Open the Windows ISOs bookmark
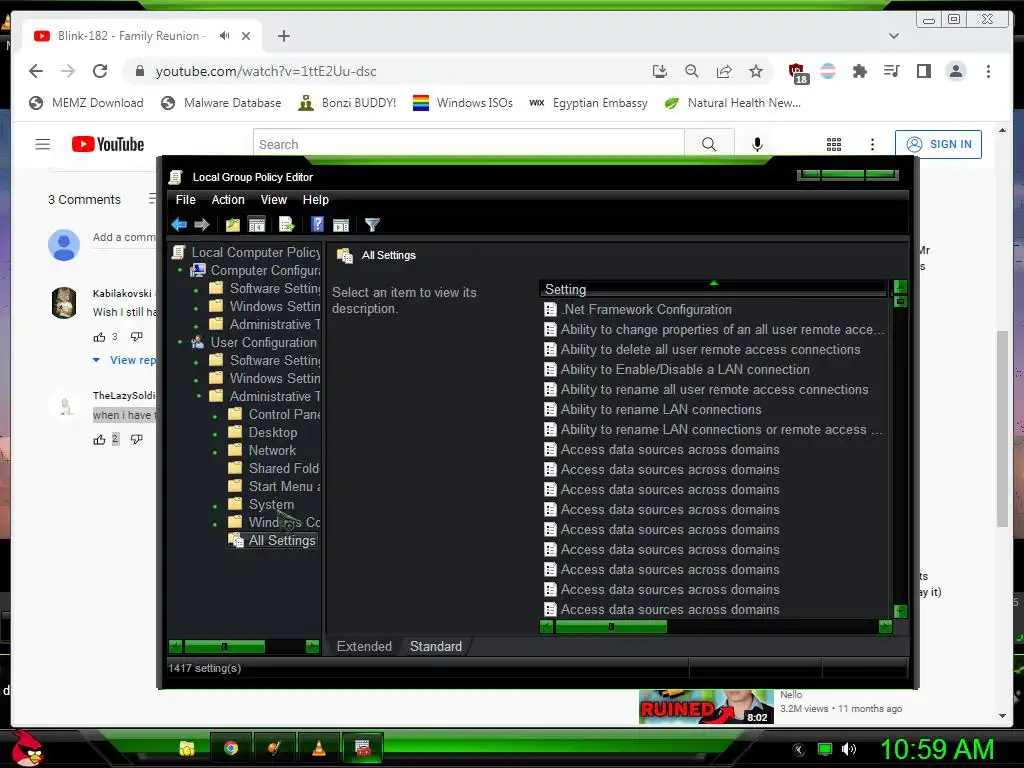 pyautogui.click(x=463, y=103)
